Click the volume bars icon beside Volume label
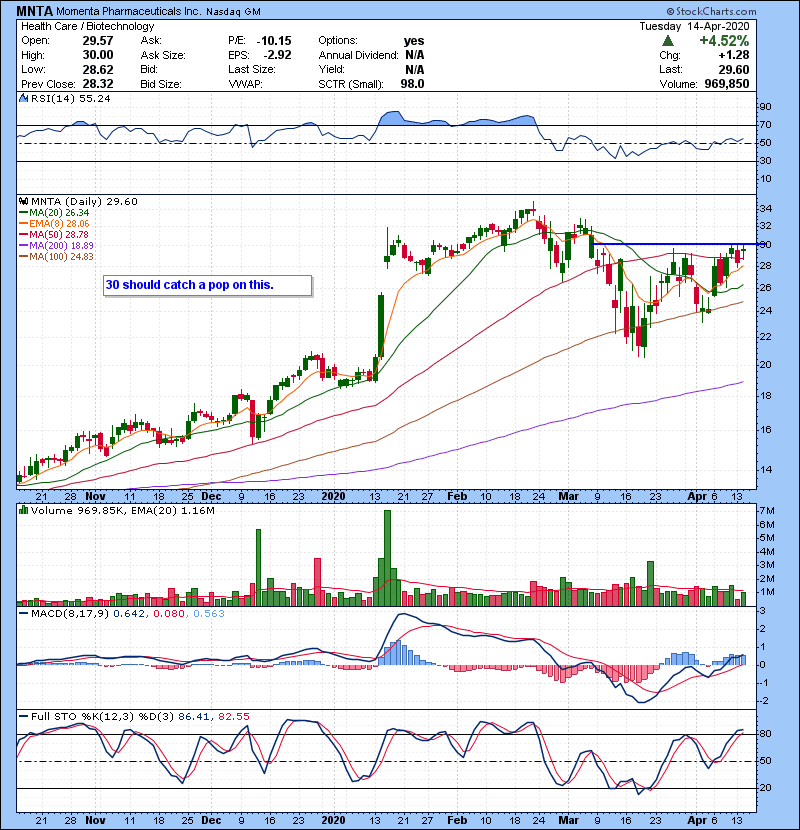 click(23, 510)
